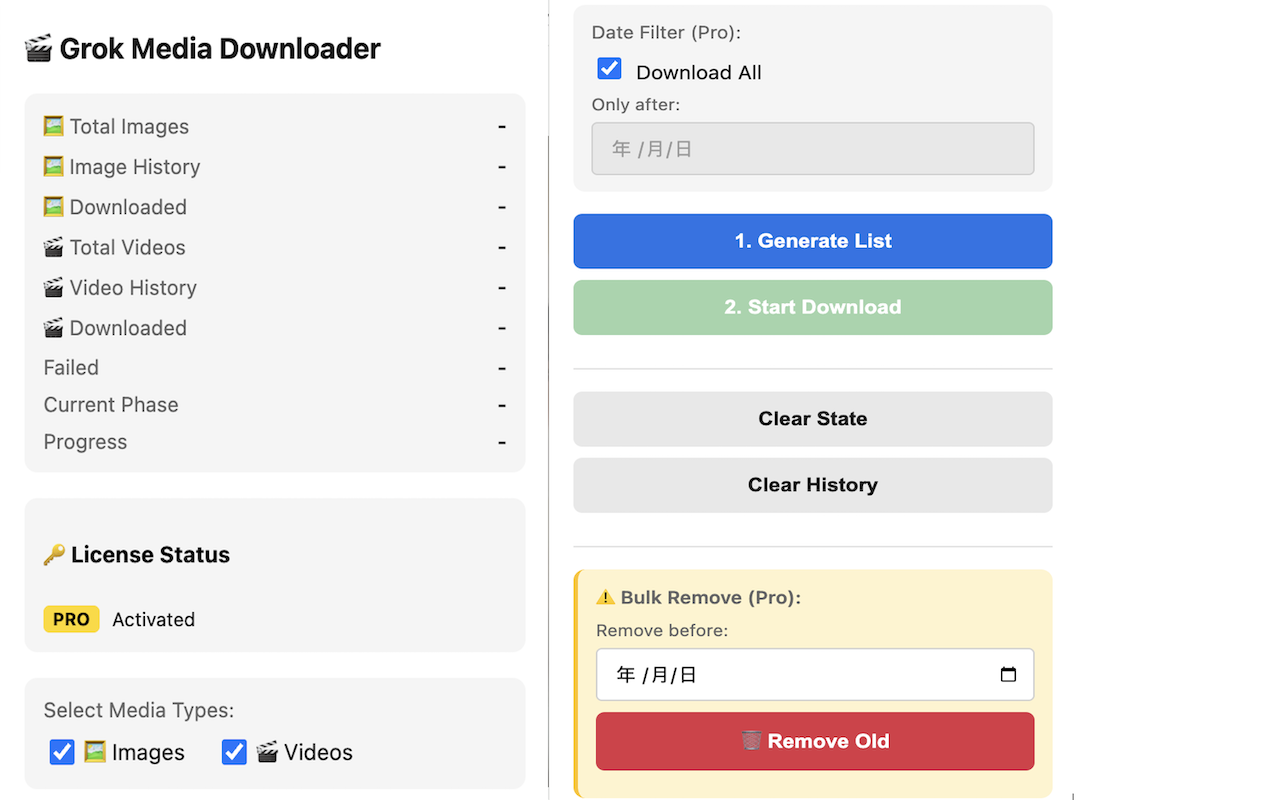The height and width of the screenshot is (800, 1280).
Task: Select the PRO badge under License Status
Action: (x=71, y=619)
